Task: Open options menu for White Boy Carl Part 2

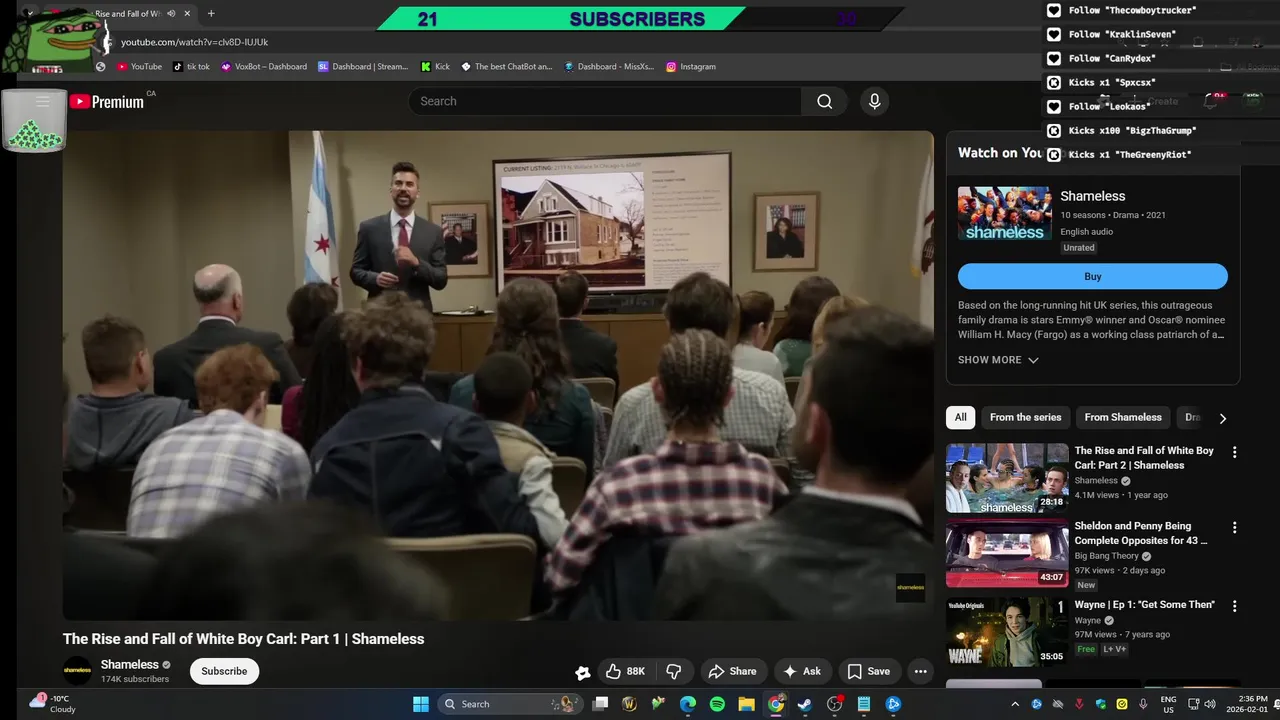Action: 1234,452
